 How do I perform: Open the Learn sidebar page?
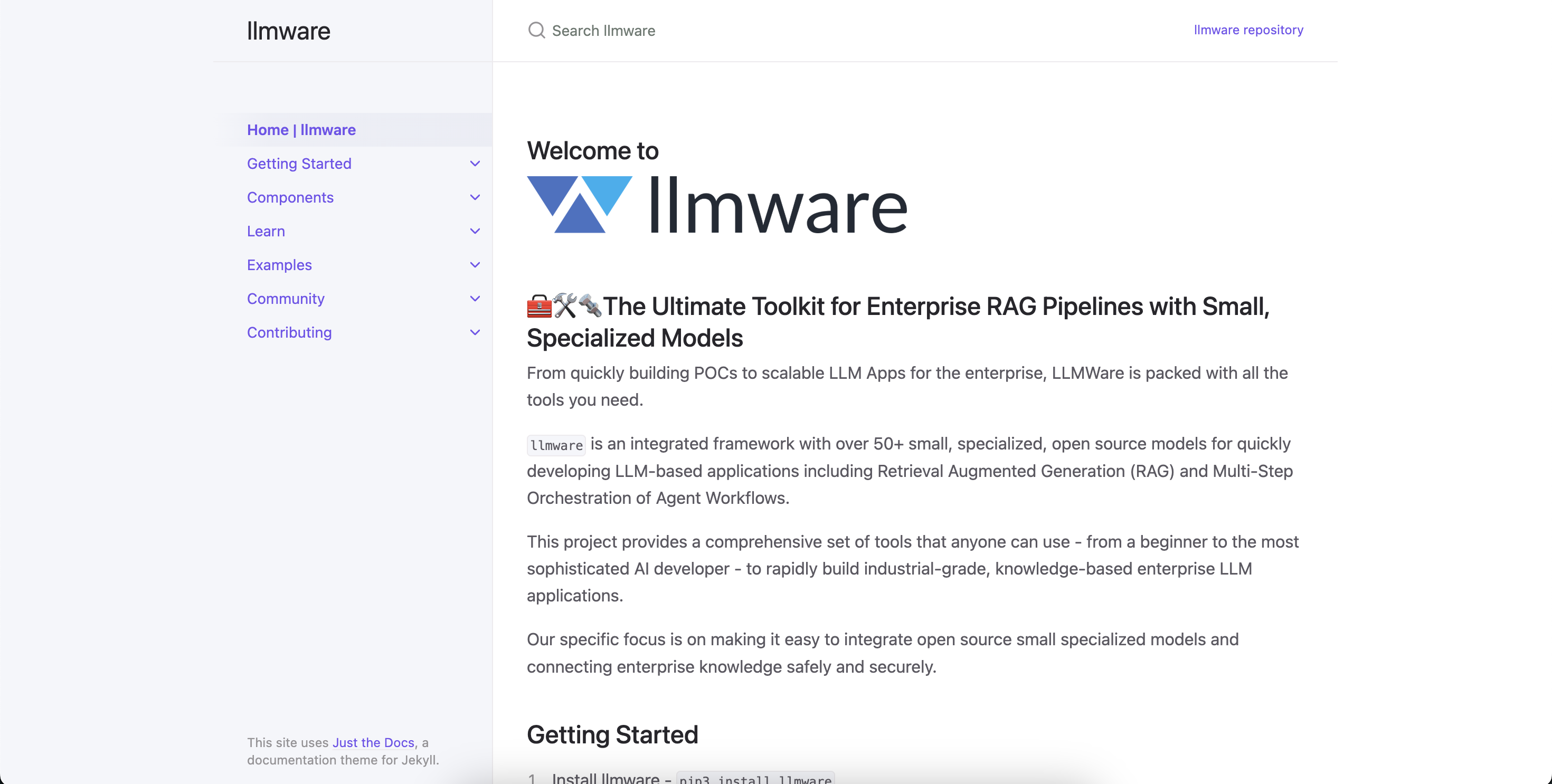(266, 231)
